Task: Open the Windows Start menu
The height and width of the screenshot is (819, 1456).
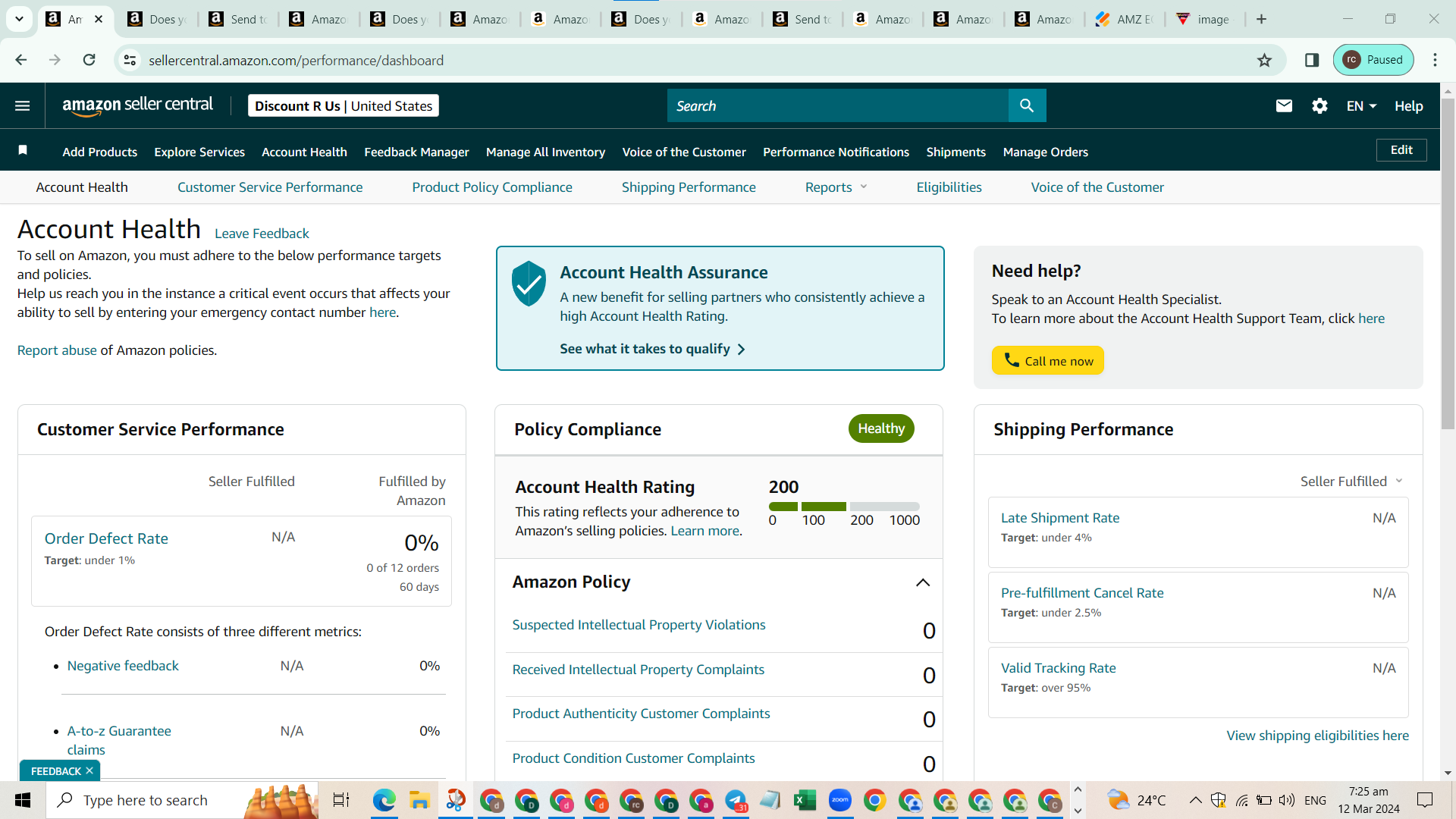Action: point(23,800)
